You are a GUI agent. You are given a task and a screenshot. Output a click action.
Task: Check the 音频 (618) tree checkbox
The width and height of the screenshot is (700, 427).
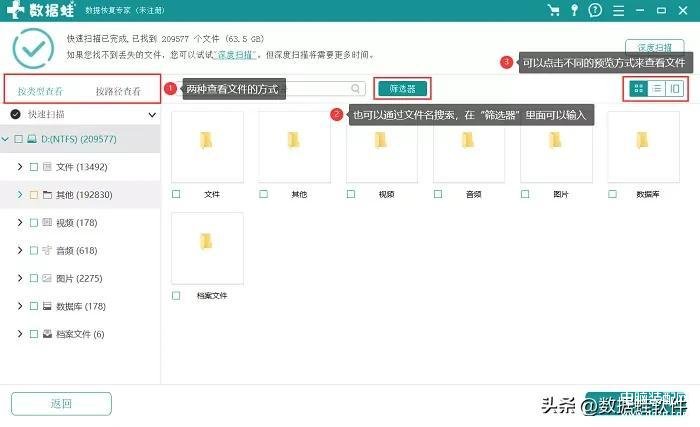point(33,250)
